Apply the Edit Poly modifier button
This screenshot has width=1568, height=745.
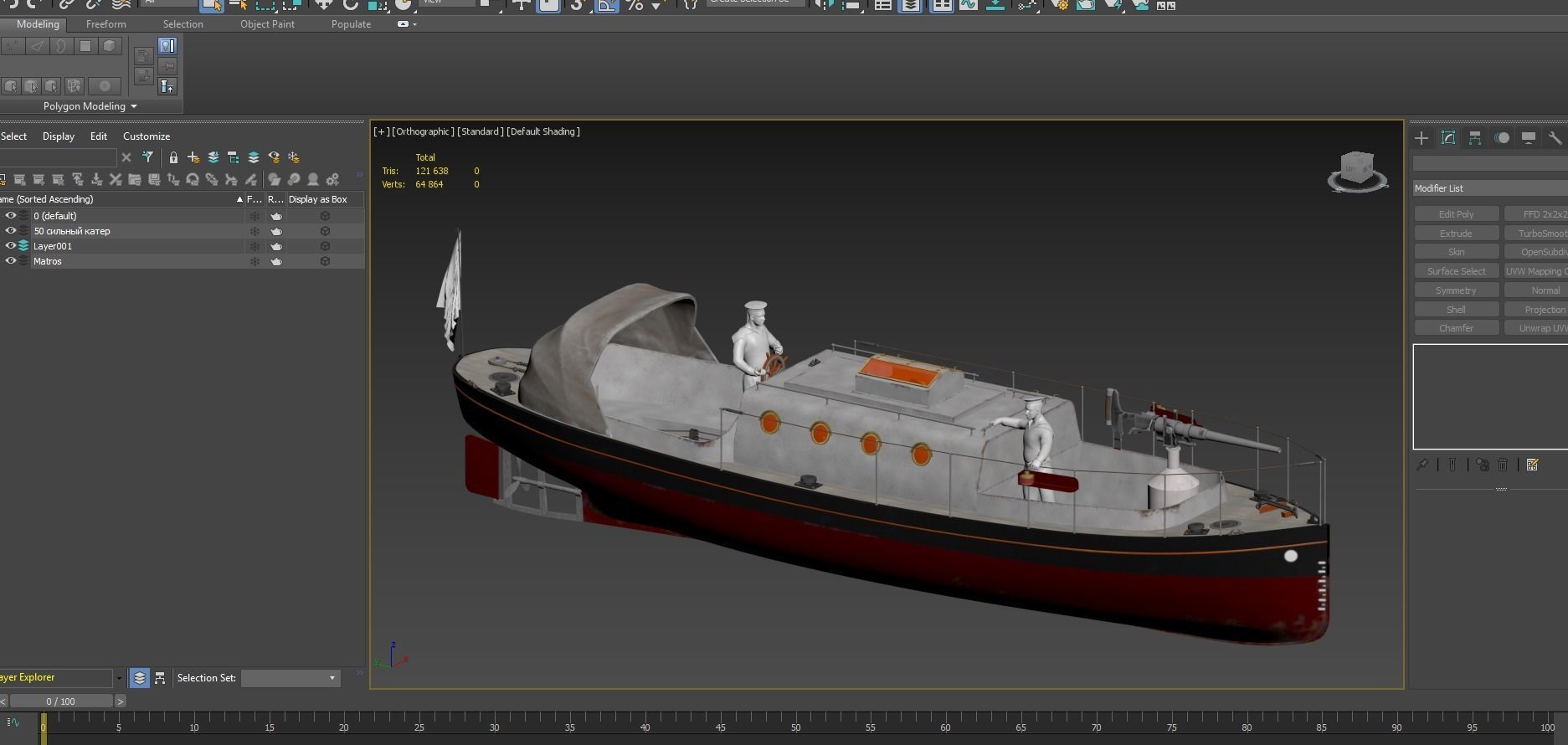coord(1457,214)
